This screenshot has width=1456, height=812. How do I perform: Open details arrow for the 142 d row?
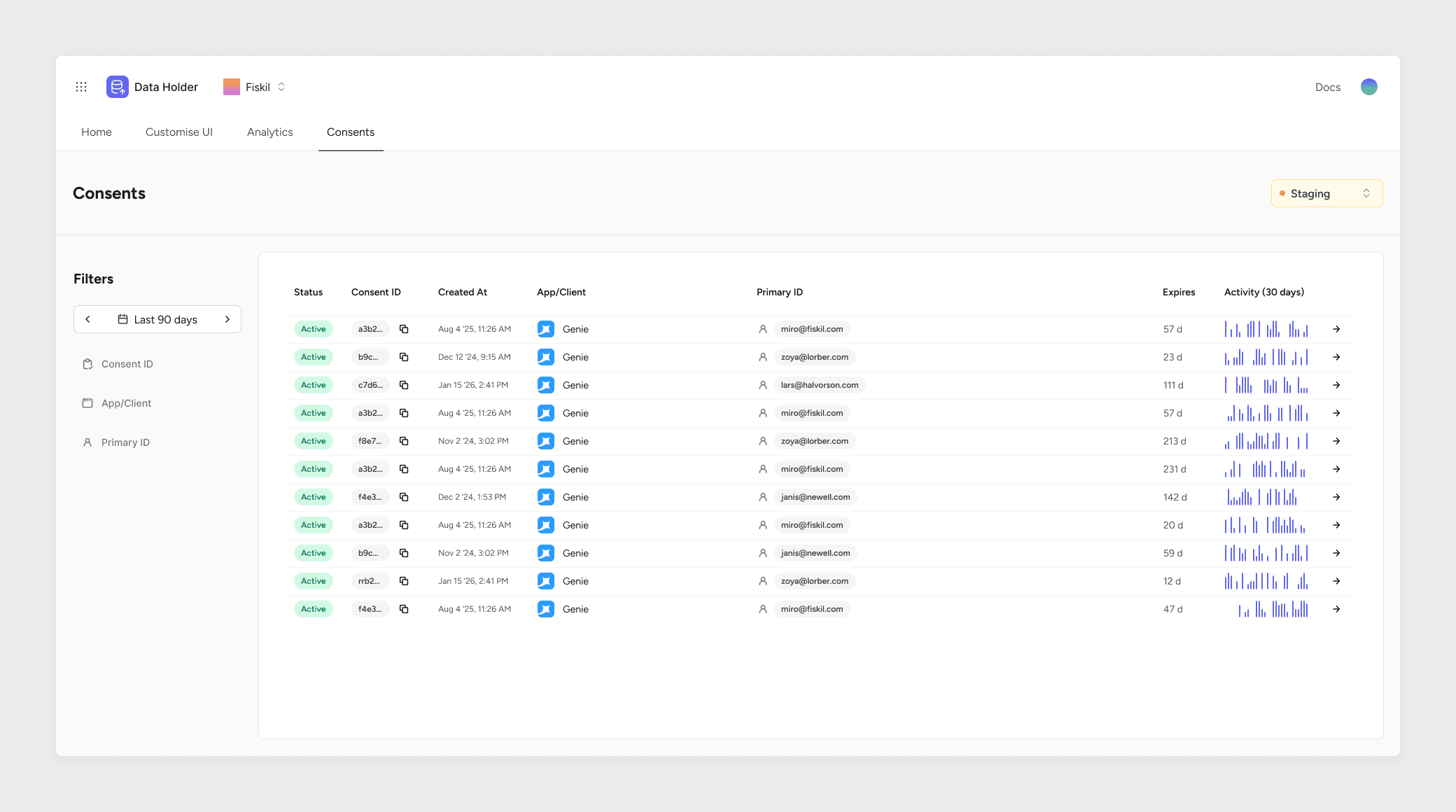pyautogui.click(x=1336, y=497)
